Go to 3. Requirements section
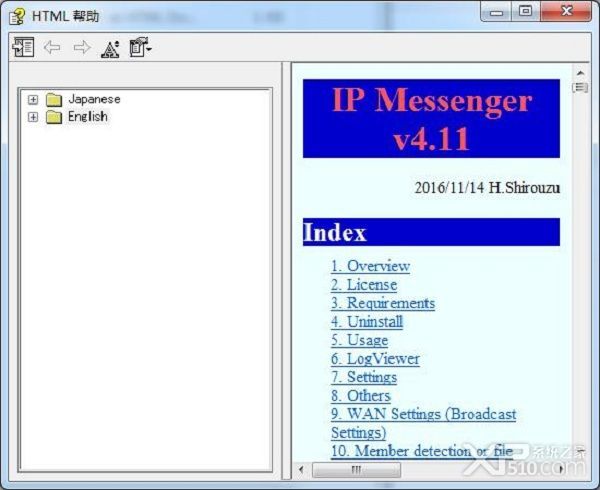The image size is (600, 490). coord(383,303)
